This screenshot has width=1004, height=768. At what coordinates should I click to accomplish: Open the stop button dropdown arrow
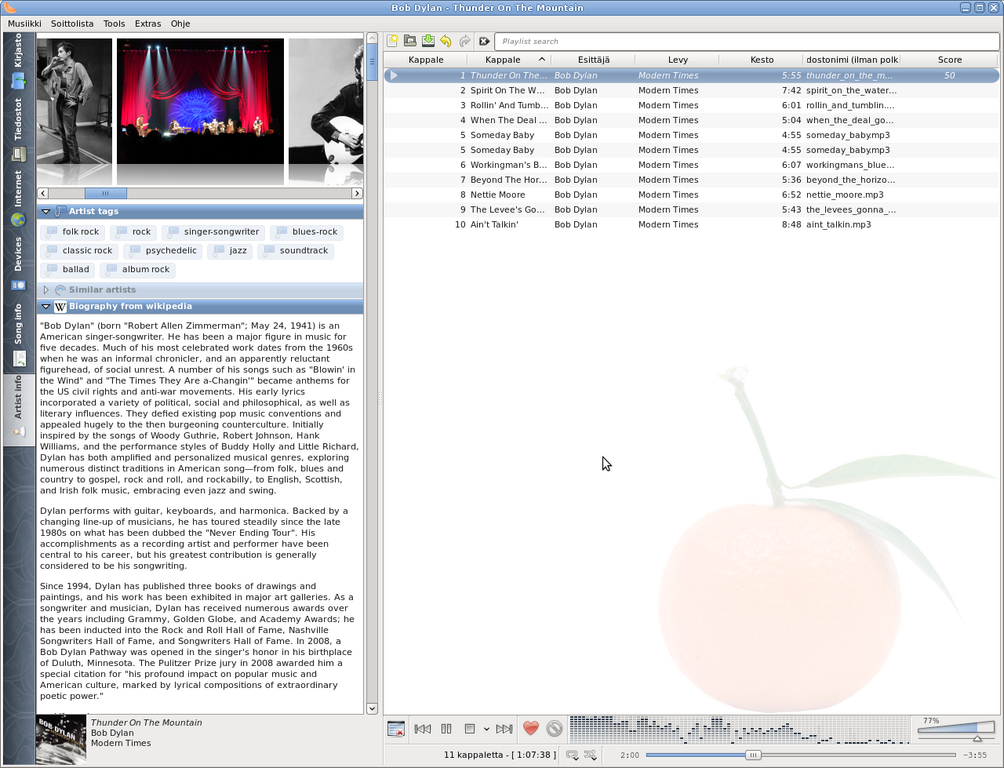[486, 729]
